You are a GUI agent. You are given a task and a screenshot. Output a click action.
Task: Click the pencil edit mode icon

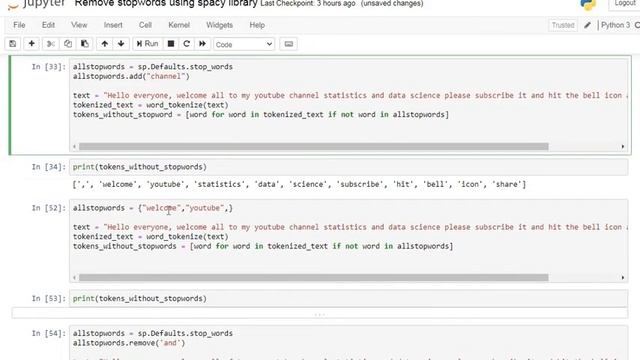[x=587, y=25]
